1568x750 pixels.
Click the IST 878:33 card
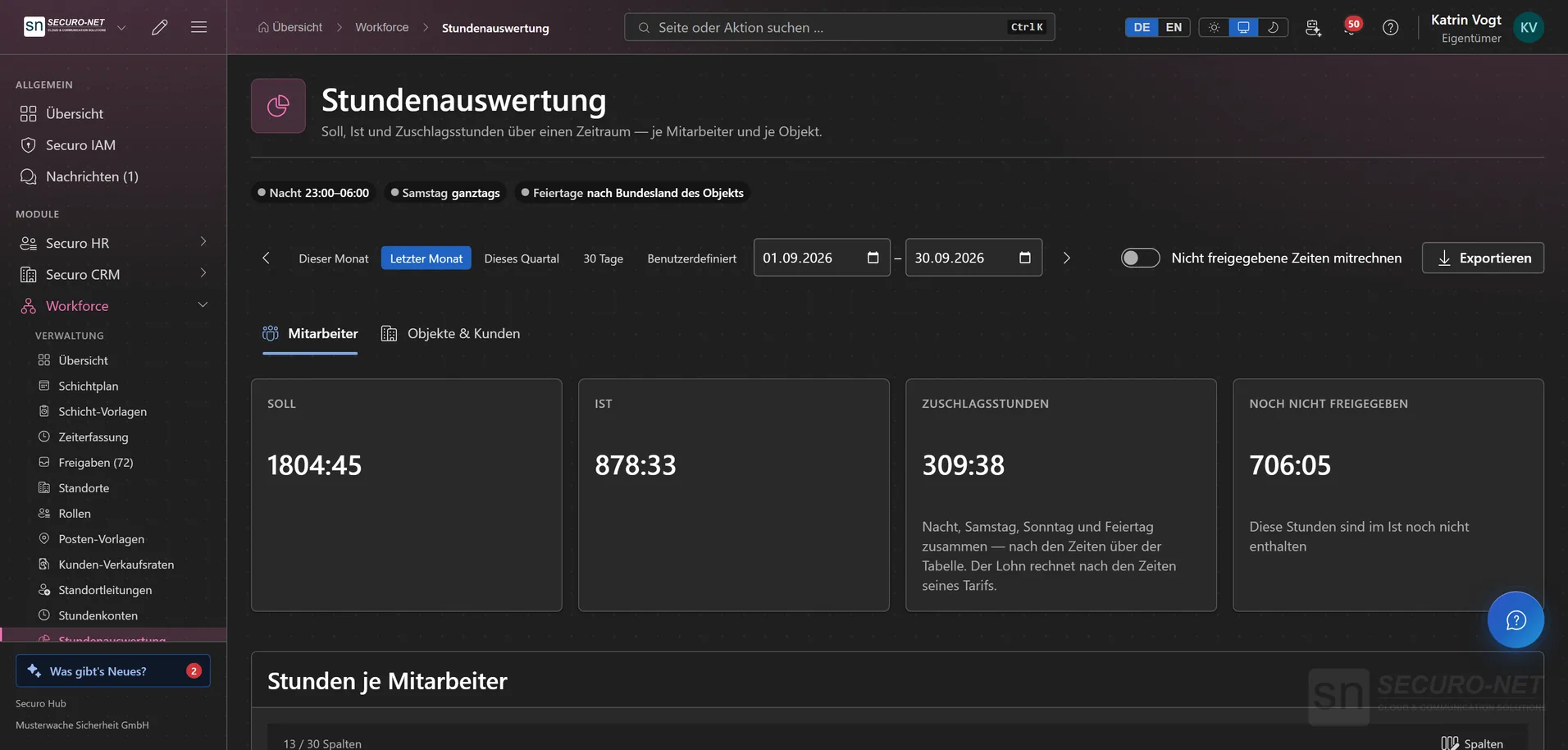(733, 495)
